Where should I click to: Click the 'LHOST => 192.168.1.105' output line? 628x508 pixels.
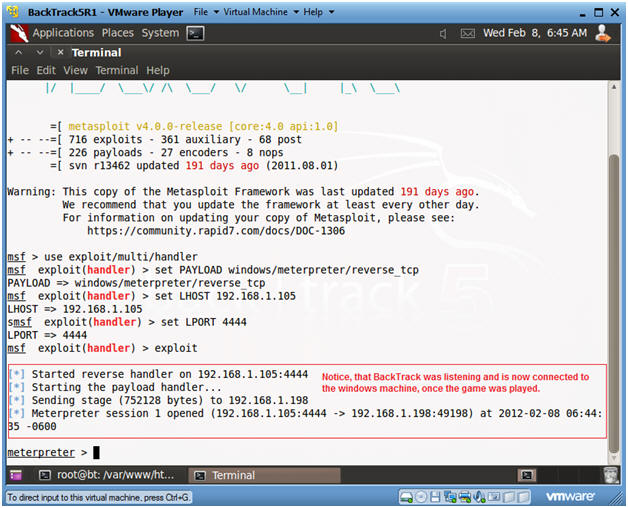(x=74, y=309)
